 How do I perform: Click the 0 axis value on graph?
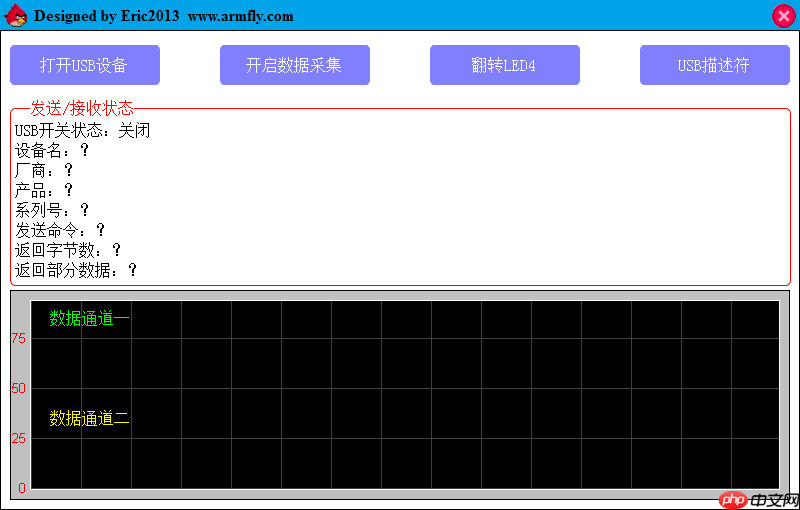click(x=22, y=488)
